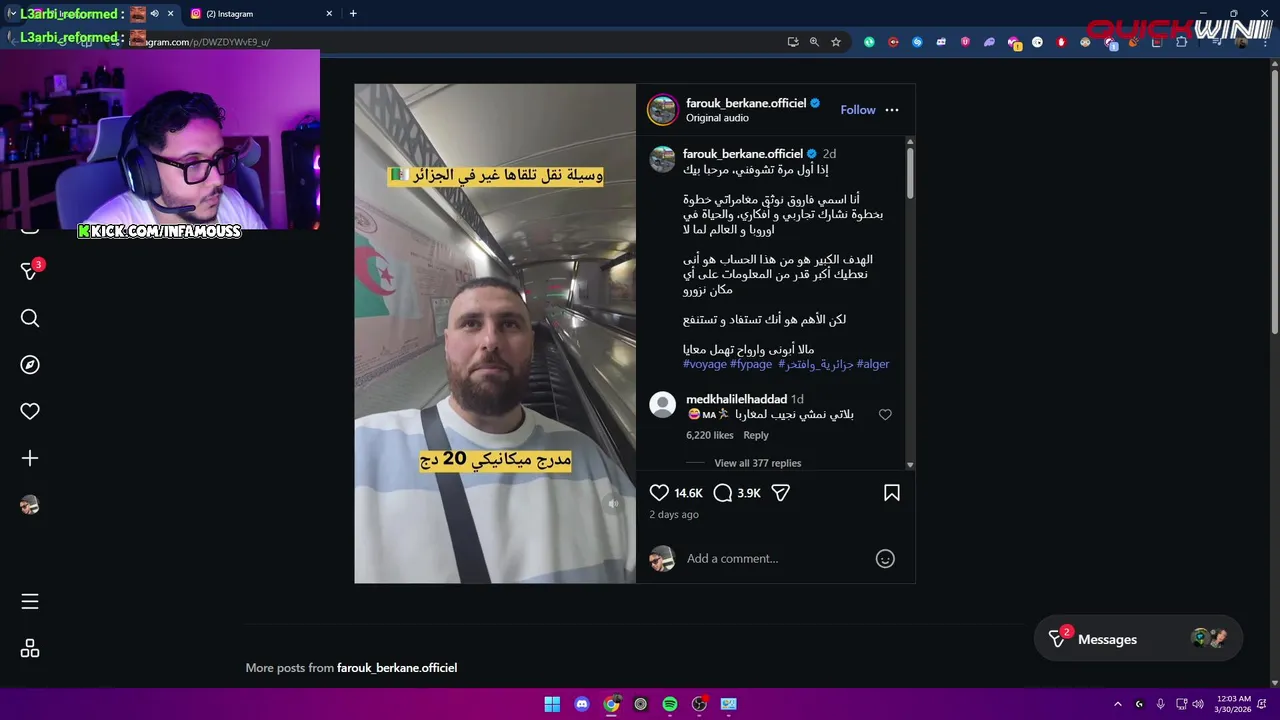The width and height of the screenshot is (1280, 720).
Task: Open the floating Messages button
Action: coord(1138,639)
